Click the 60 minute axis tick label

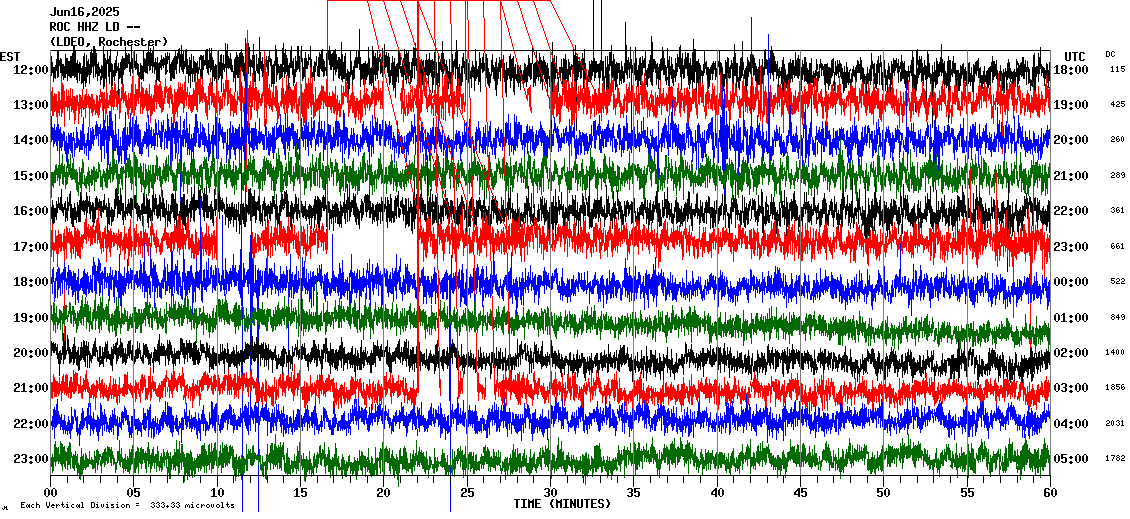[x=1050, y=493]
